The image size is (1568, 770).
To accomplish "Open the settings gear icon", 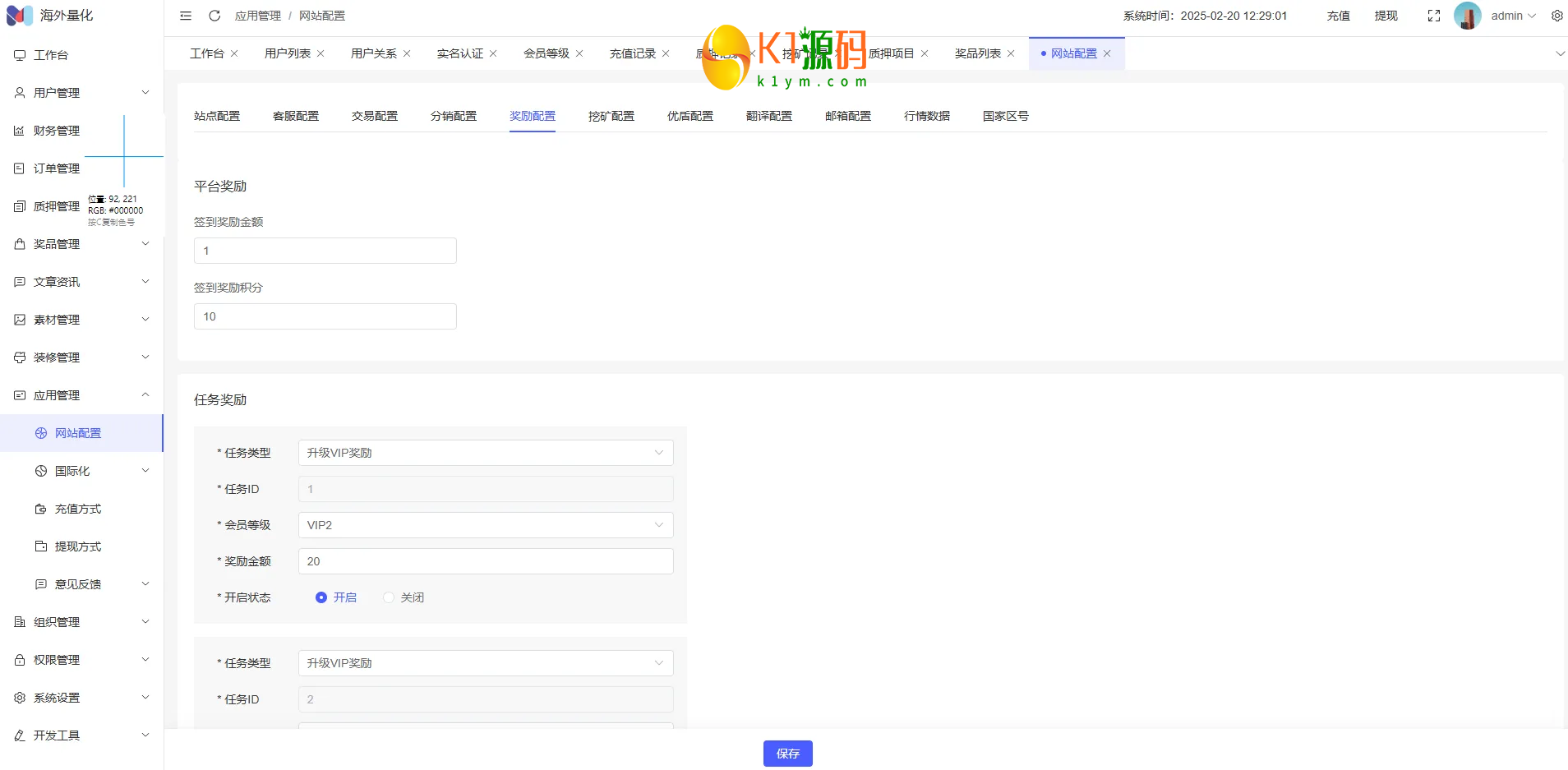I will tap(1556, 16).
